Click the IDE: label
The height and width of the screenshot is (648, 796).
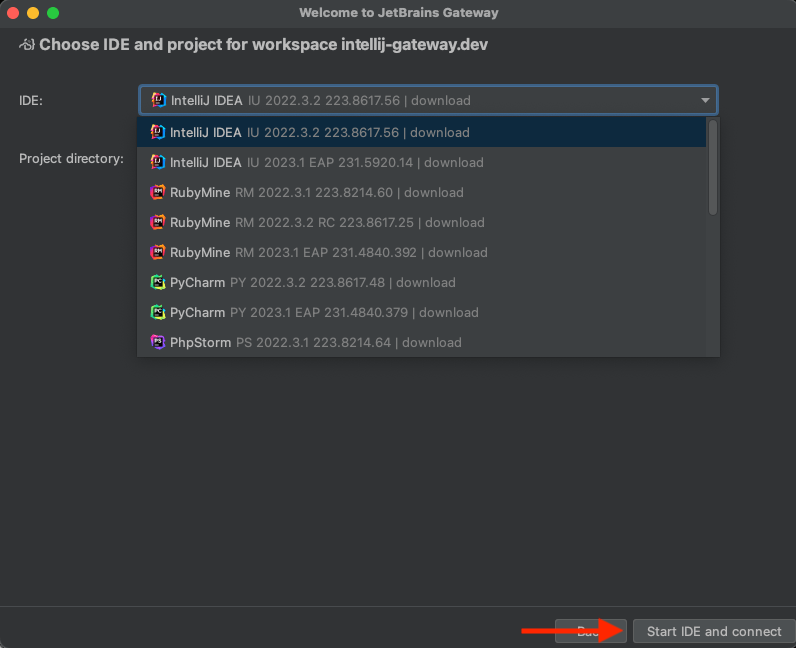(x=31, y=101)
